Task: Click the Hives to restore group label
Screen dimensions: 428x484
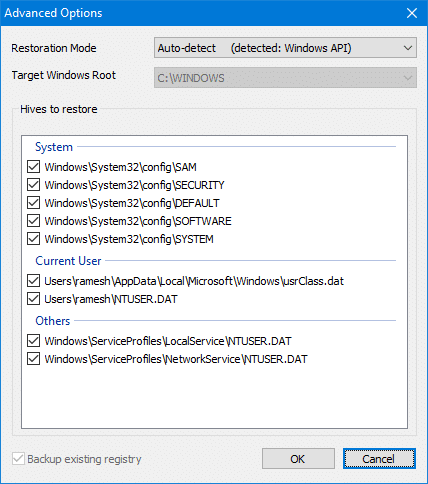Action: pos(59,109)
